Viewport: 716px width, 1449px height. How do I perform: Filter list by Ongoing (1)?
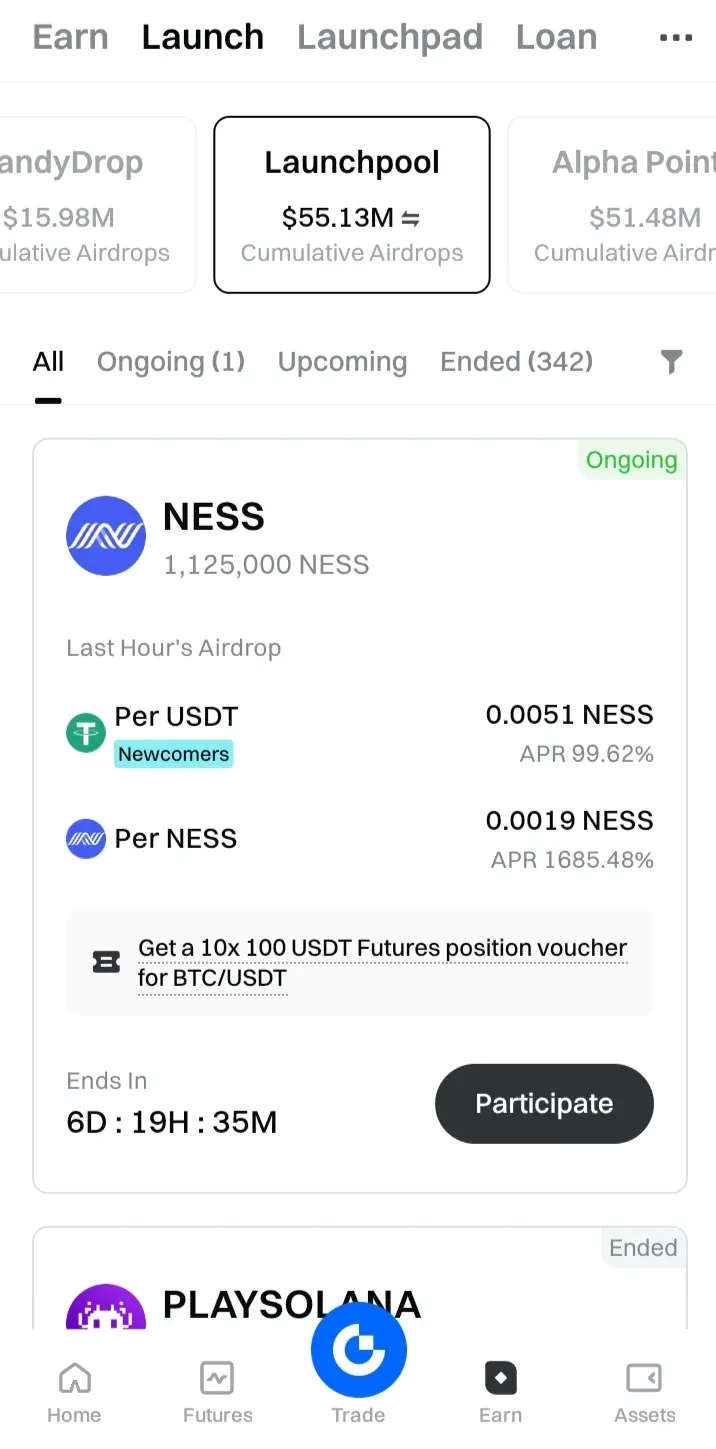pyautogui.click(x=171, y=362)
